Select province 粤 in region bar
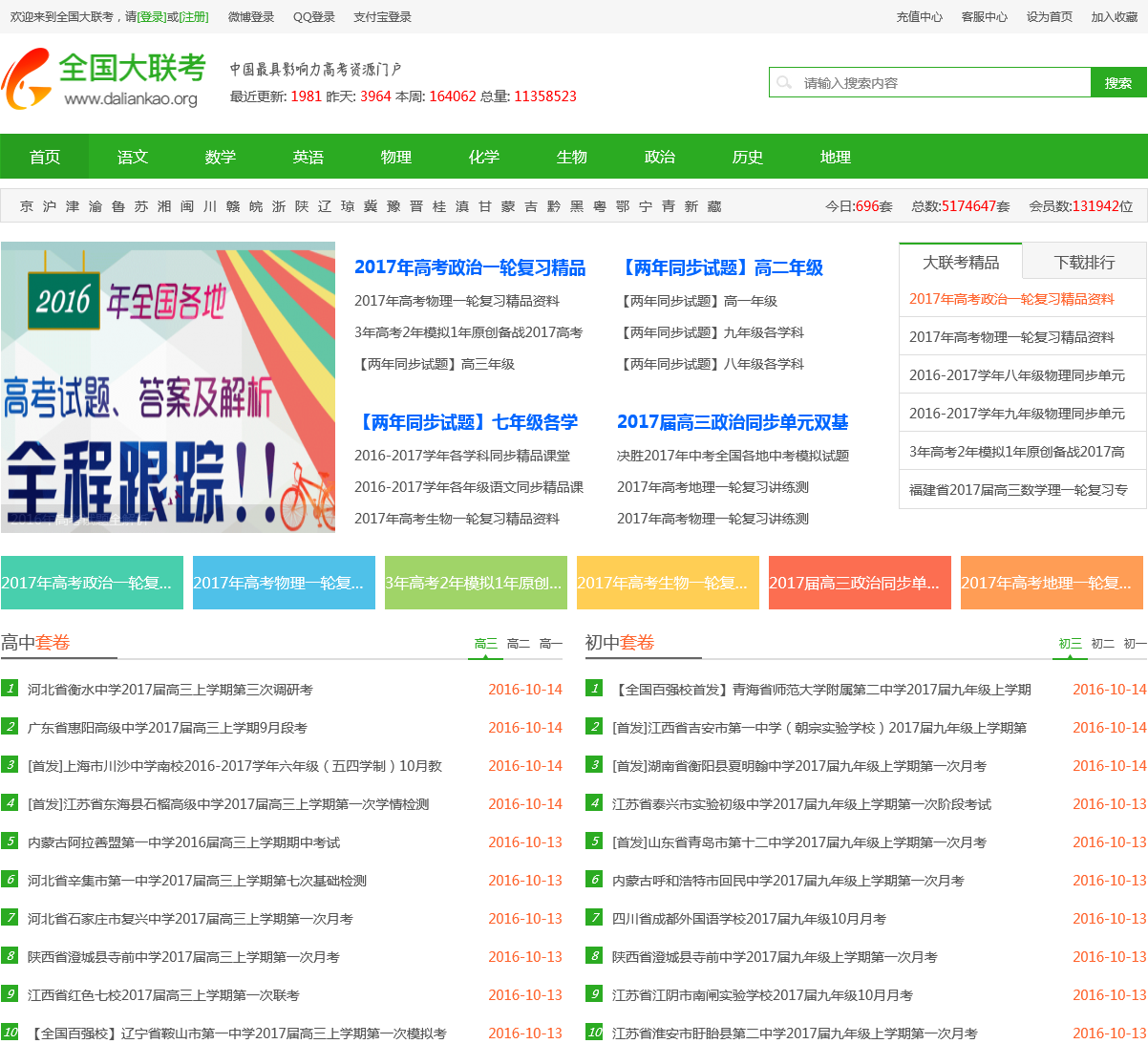 point(600,206)
